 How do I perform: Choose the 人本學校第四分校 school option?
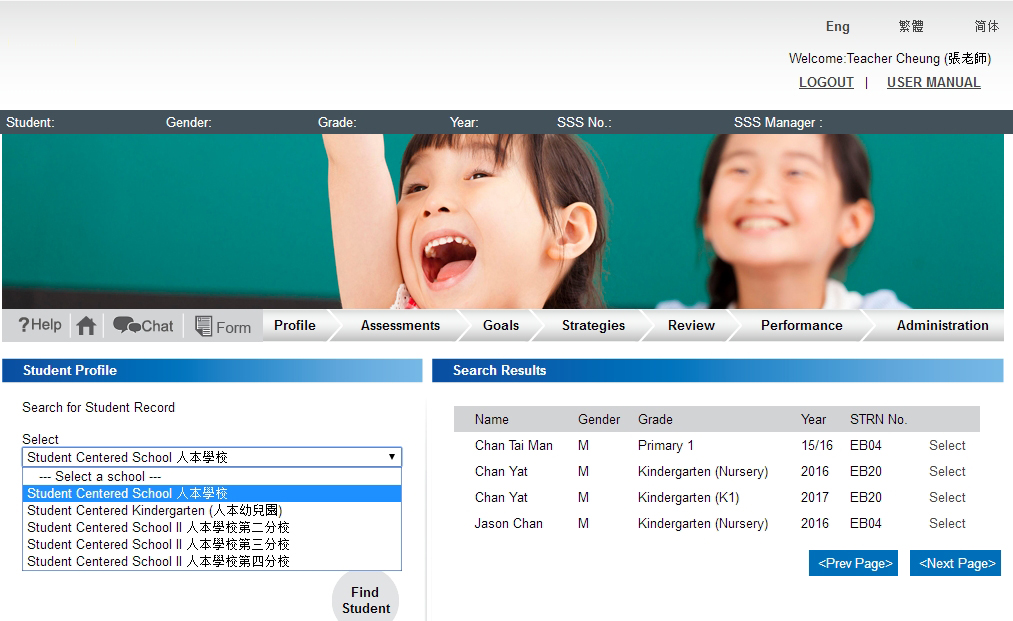(212, 561)
